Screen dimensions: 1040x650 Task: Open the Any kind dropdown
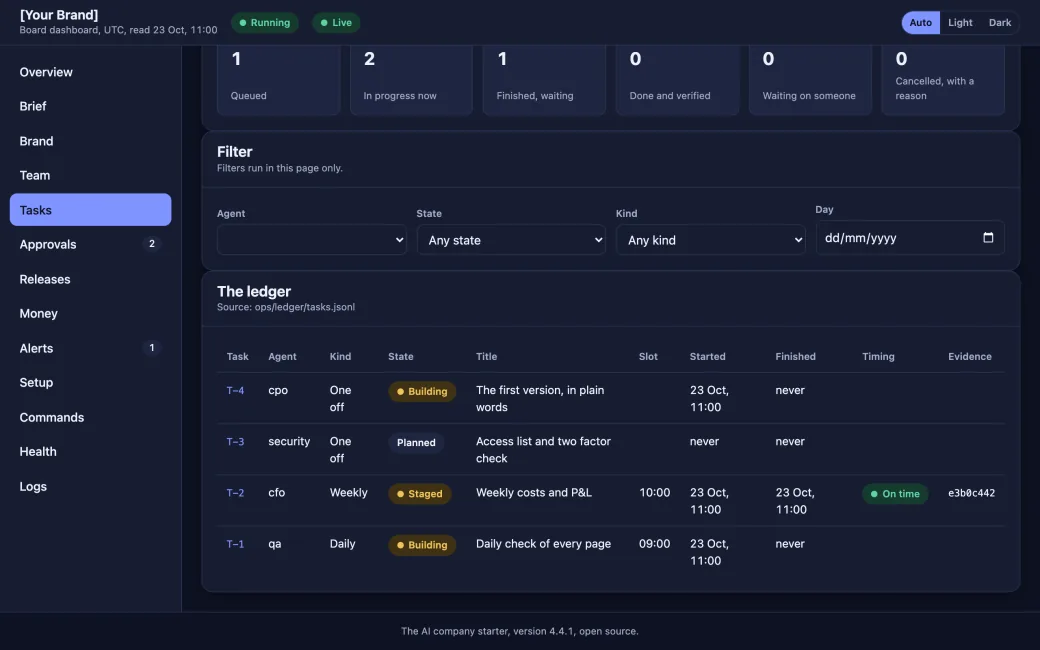(x=710, y=239)
